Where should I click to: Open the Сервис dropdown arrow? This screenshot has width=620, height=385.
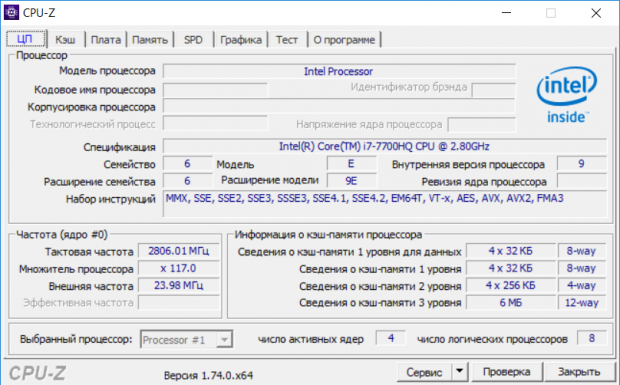coord(459,372)
